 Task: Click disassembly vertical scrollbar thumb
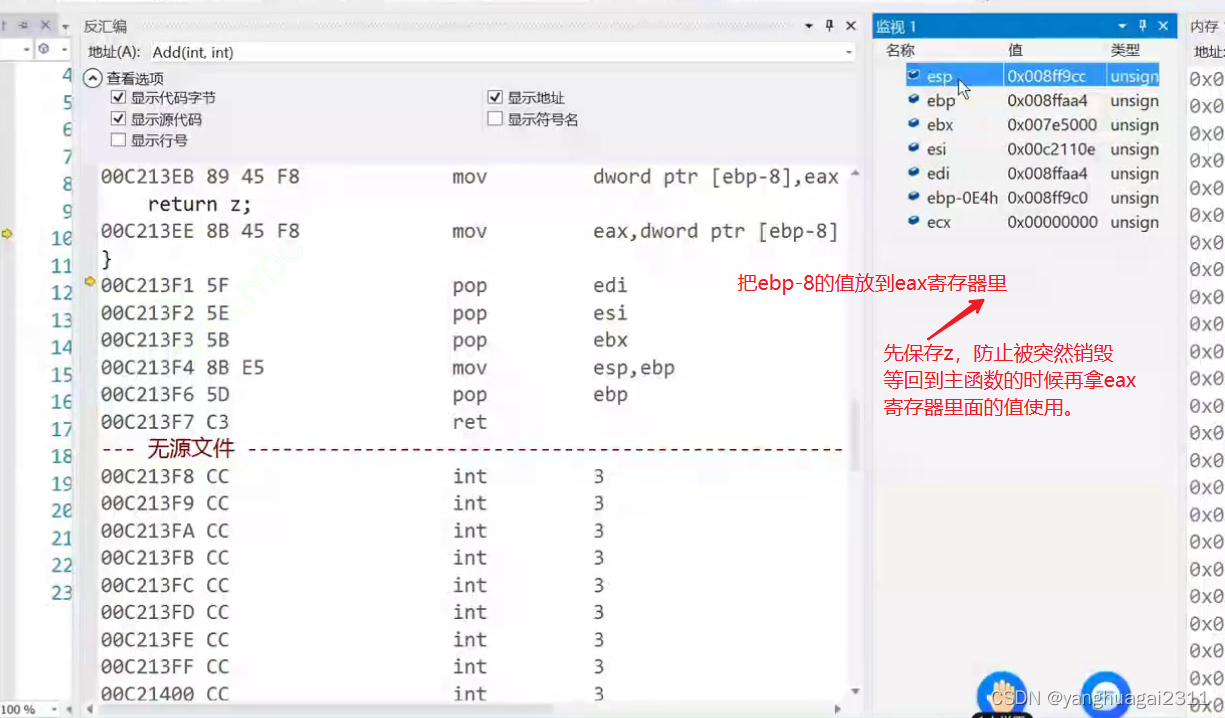855,435
